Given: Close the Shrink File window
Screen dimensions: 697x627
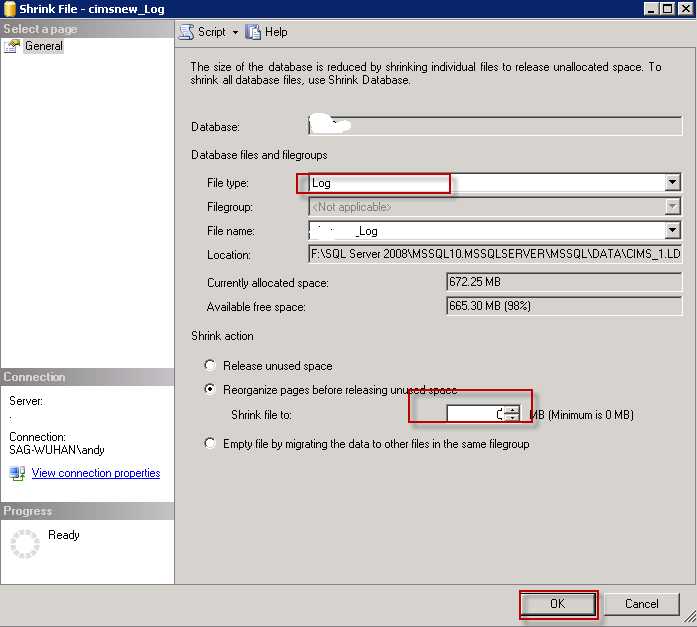Looking at the screenshot, I should (x=685, y=8).
